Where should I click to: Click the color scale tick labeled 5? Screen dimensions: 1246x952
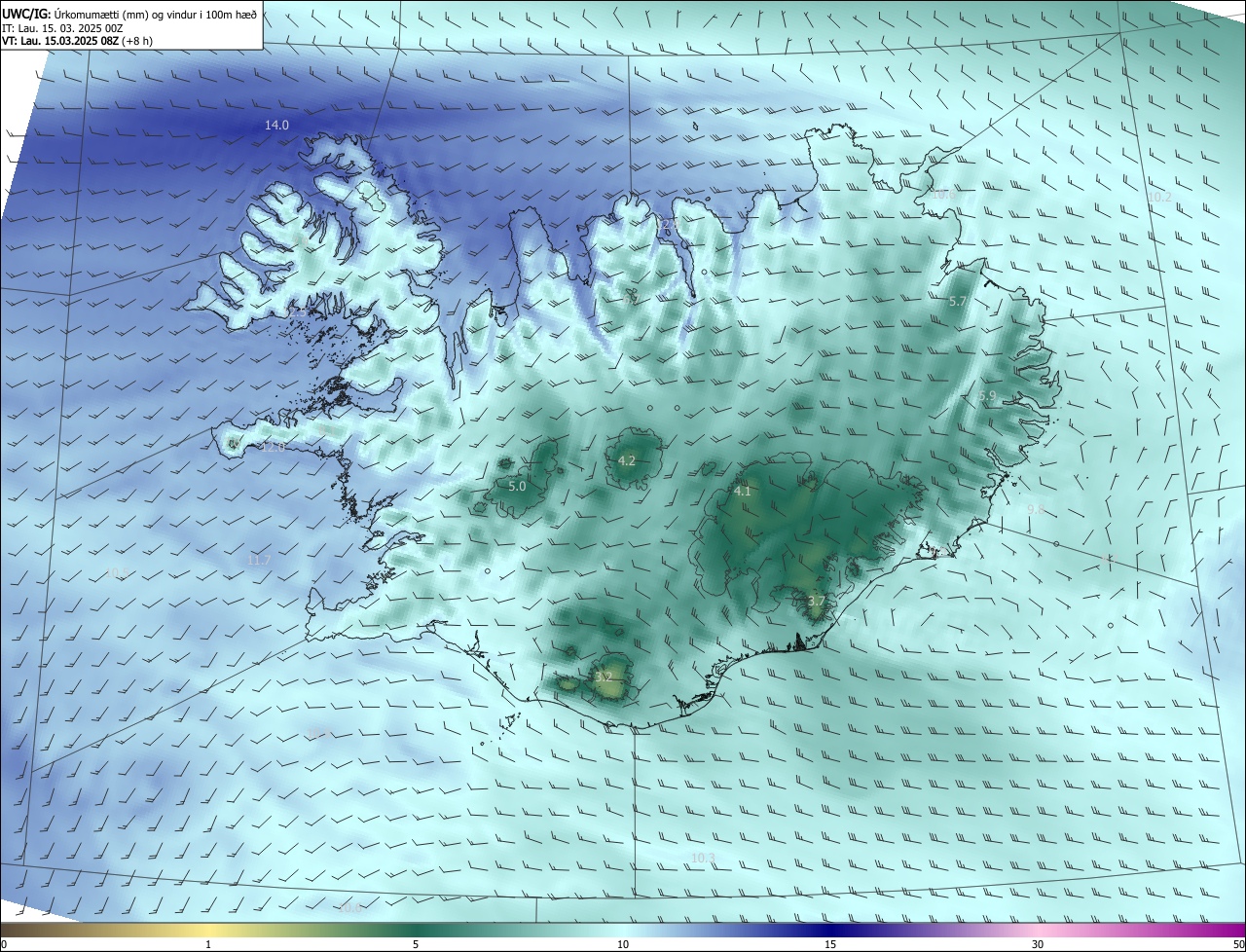416,944
